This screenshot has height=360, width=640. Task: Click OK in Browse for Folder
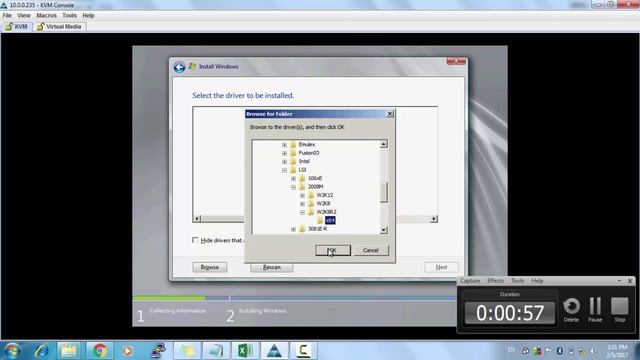point(333,250)
